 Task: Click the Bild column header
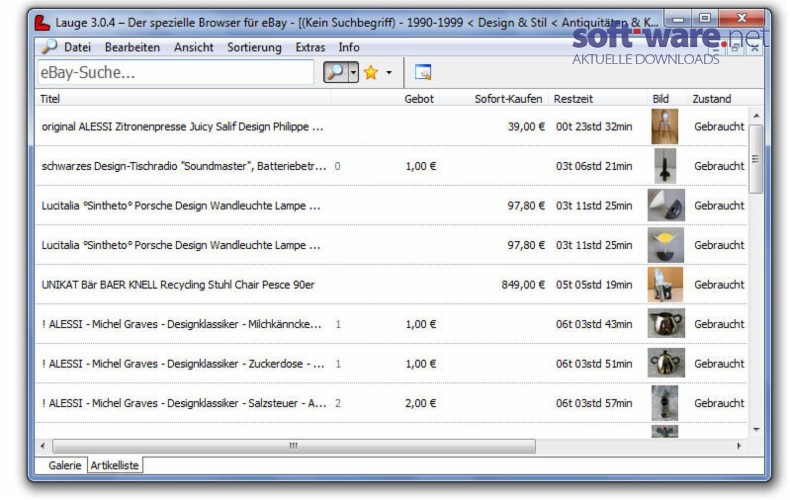click(661, 99)
